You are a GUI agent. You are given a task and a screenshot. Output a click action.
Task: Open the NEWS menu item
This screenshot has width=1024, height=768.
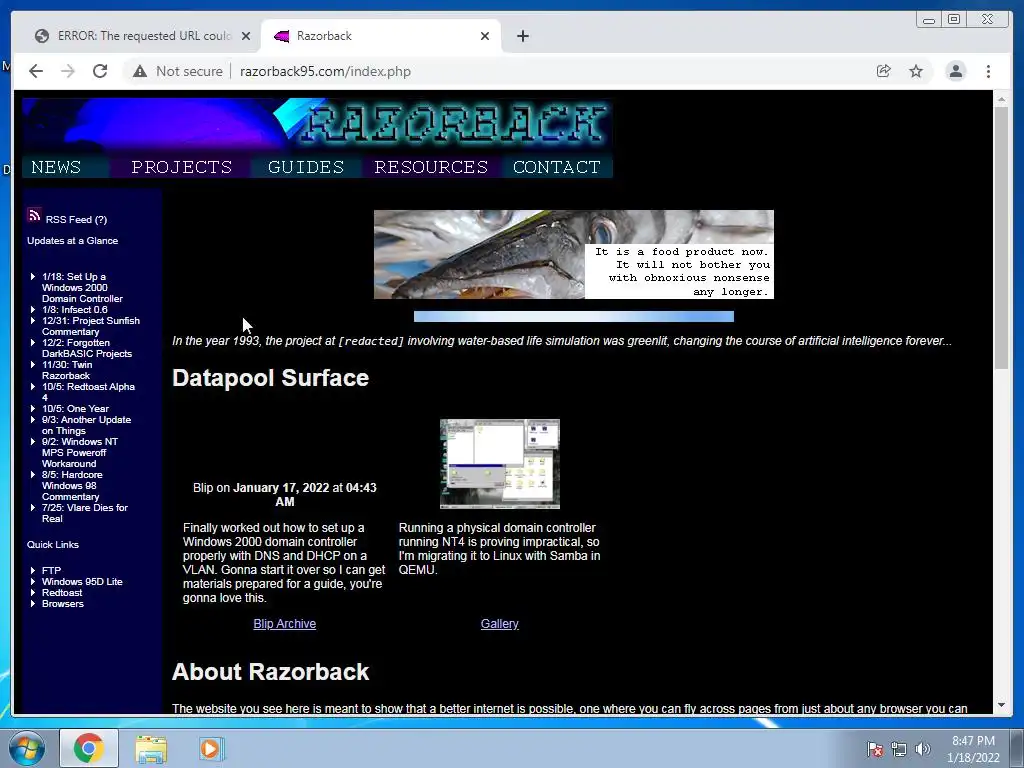coord(56,167)
